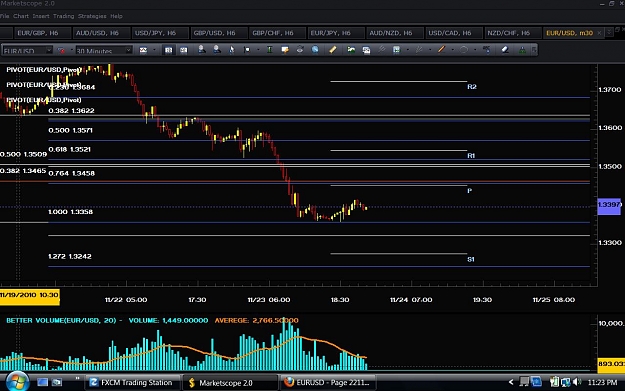Viewport: 625px width, 391px height.
Task: Click the R2 pivot level label
Action: 472,86
